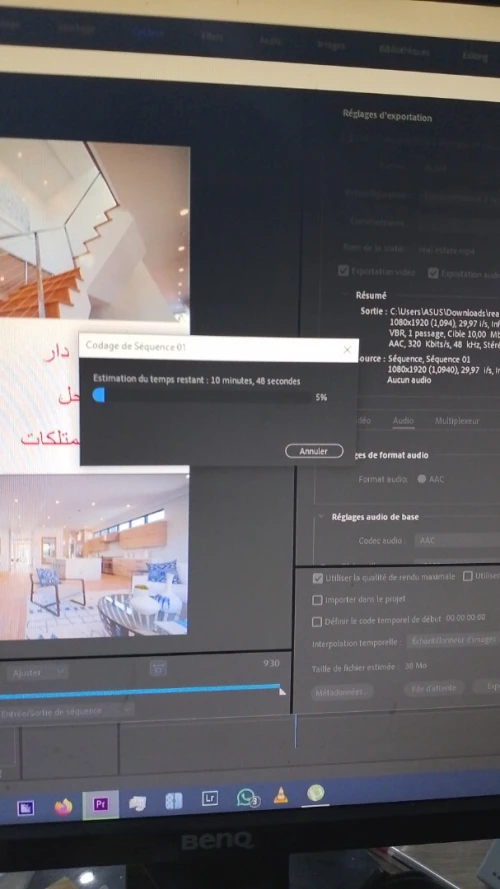Toggle the second Utiliser checkbox at right

[x=468, y=576]
